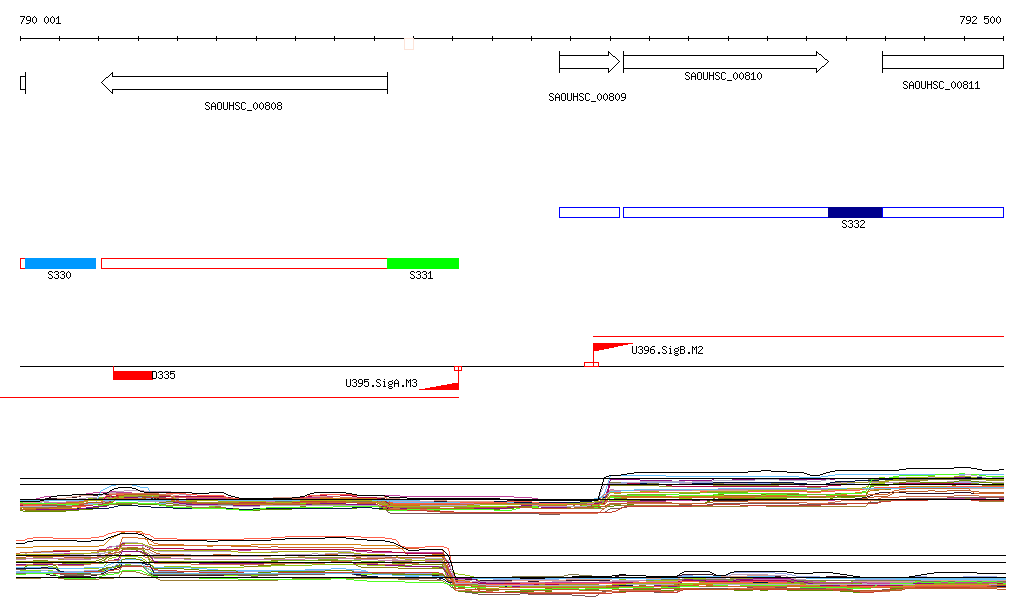Select the SAOUHSC_00809 gene arrow

point(589,62)
